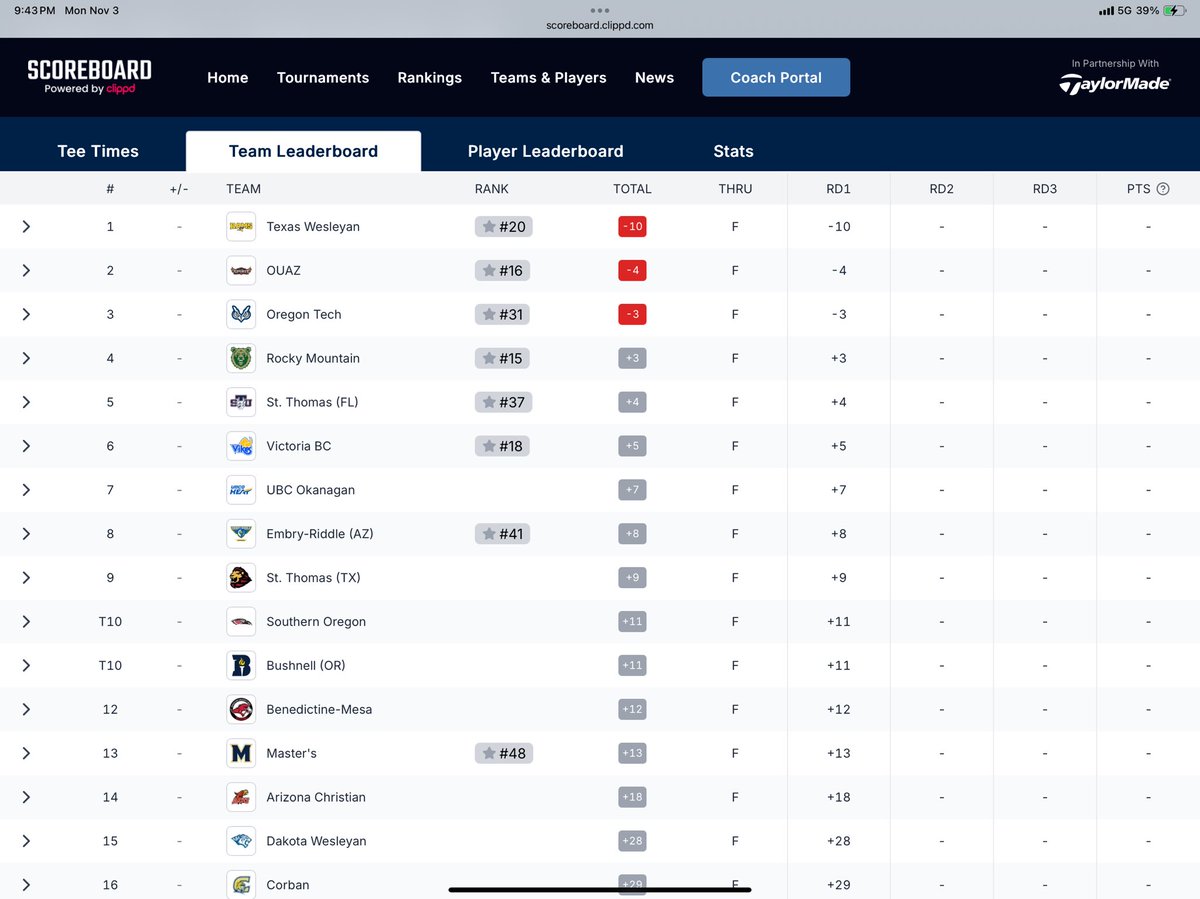Open the Dakota Wesleyan team name link
1200x899 pixels.
[x=317, y=842]
